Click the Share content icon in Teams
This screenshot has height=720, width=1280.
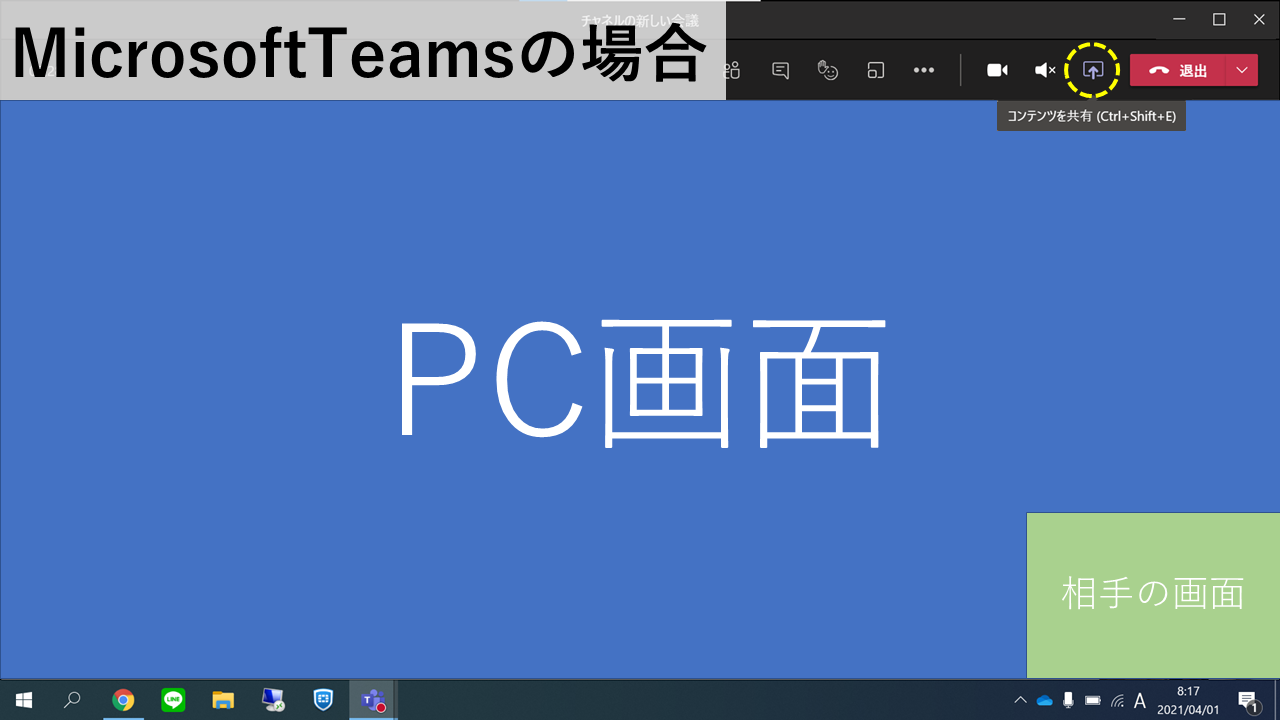pyautogui.click(x=1093, y=70)
